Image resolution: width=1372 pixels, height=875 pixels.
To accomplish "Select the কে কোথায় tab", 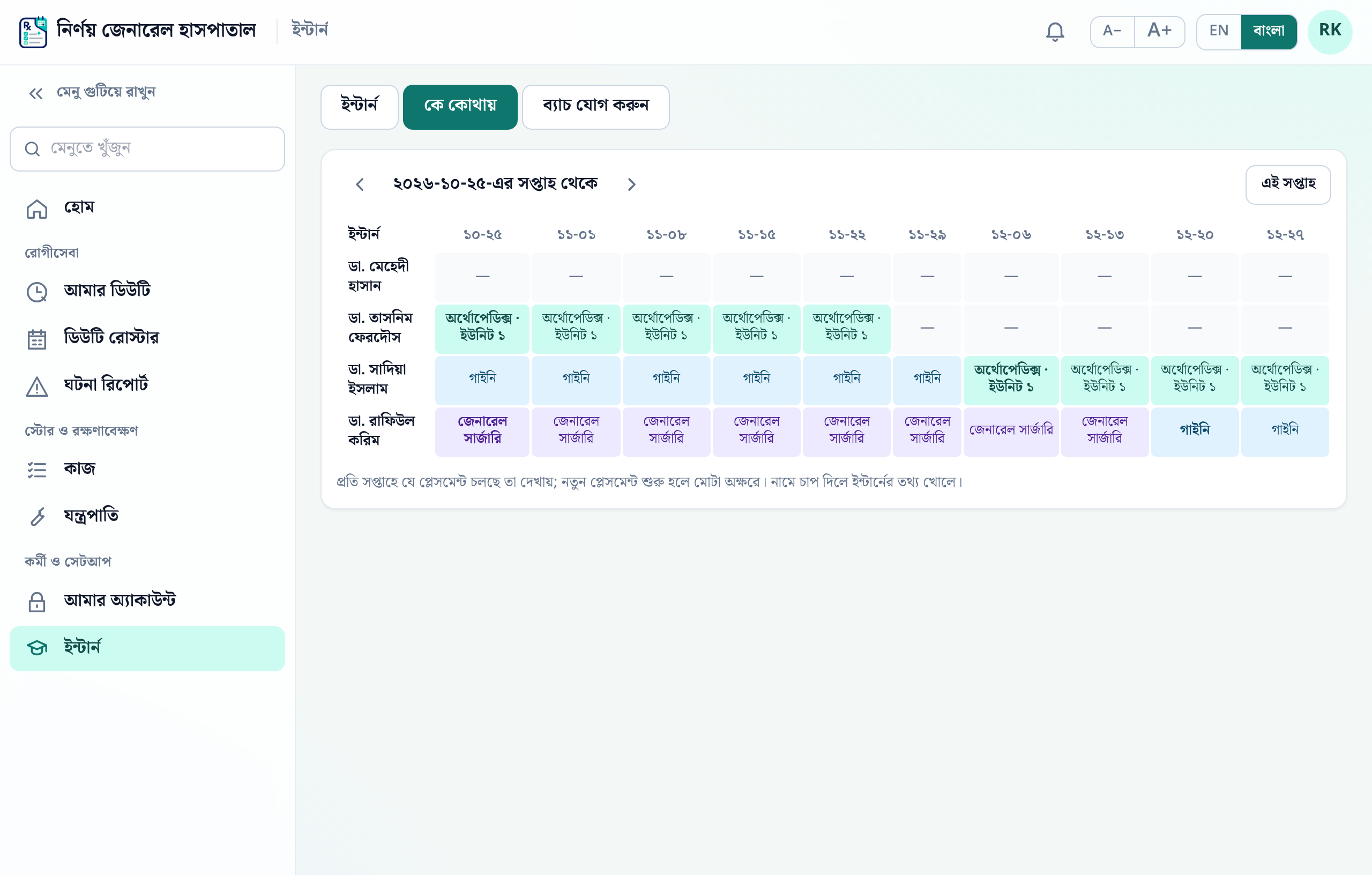I will point(460,107).
